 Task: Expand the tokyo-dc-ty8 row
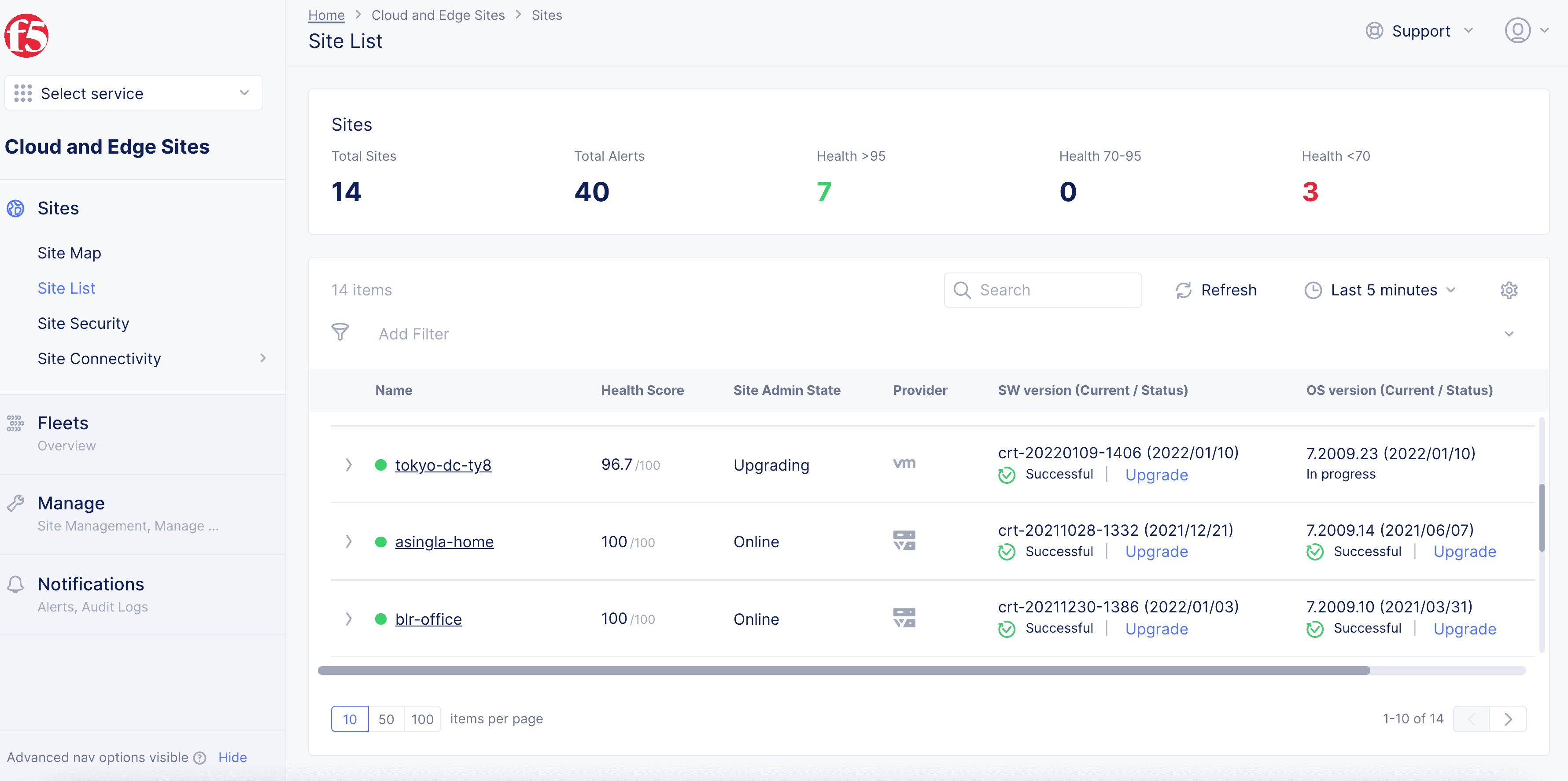(x=348, y=465)
